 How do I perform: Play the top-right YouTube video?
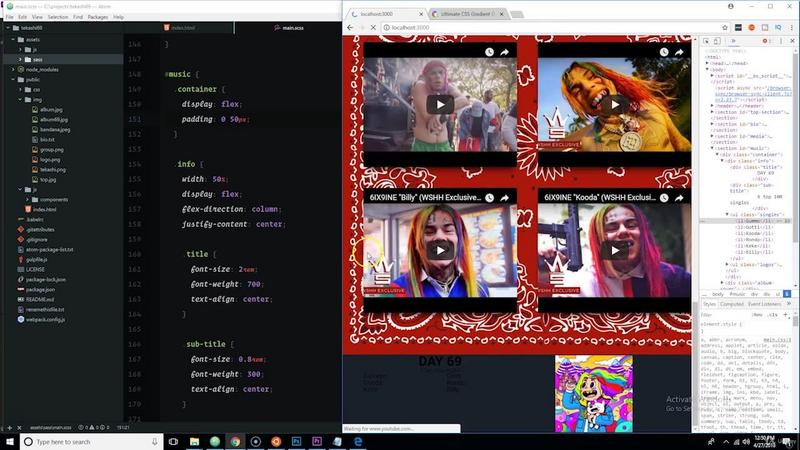click(615, 105)
